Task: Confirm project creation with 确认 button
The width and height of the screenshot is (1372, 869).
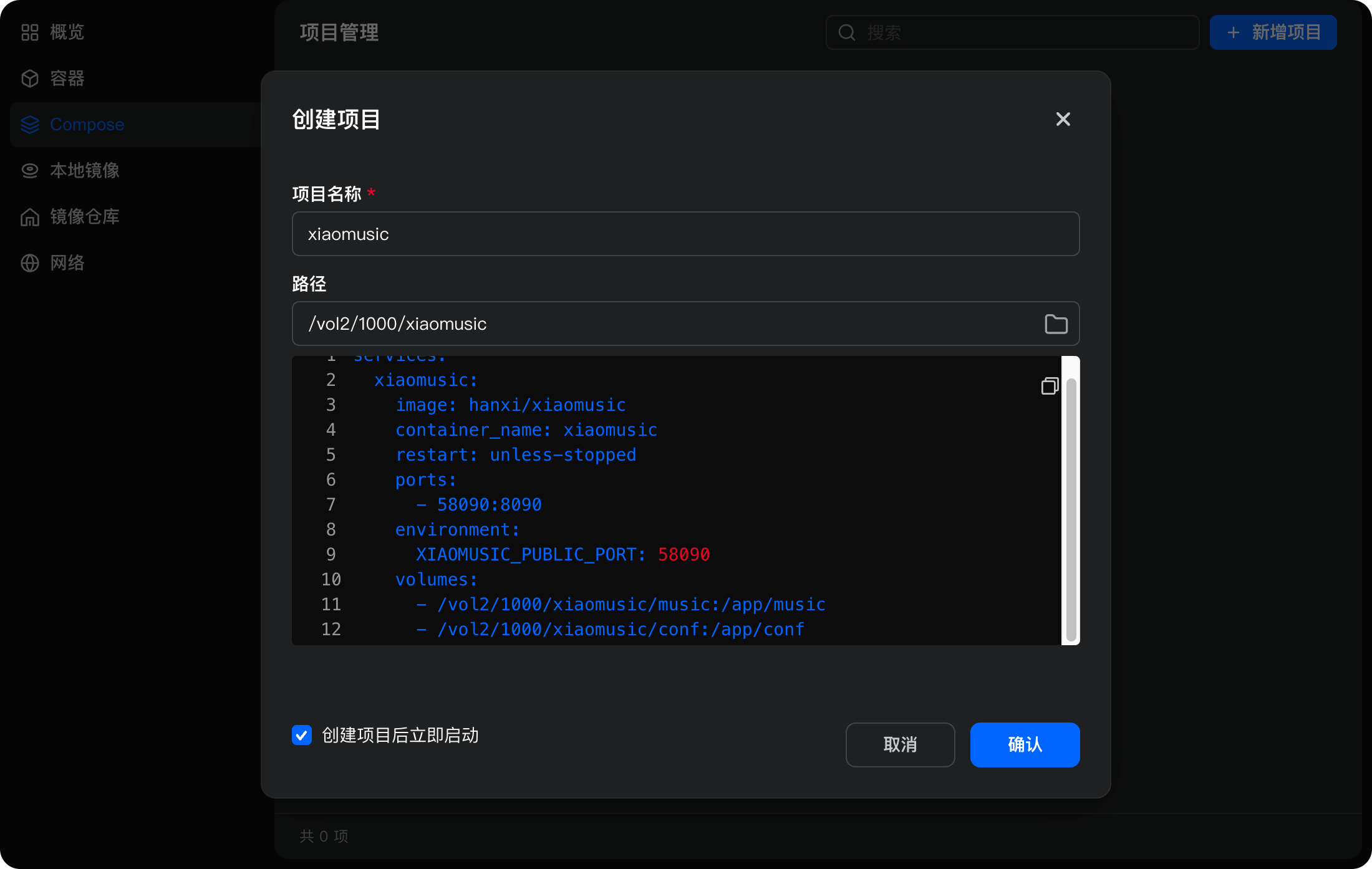Action: pos(1025,744)
